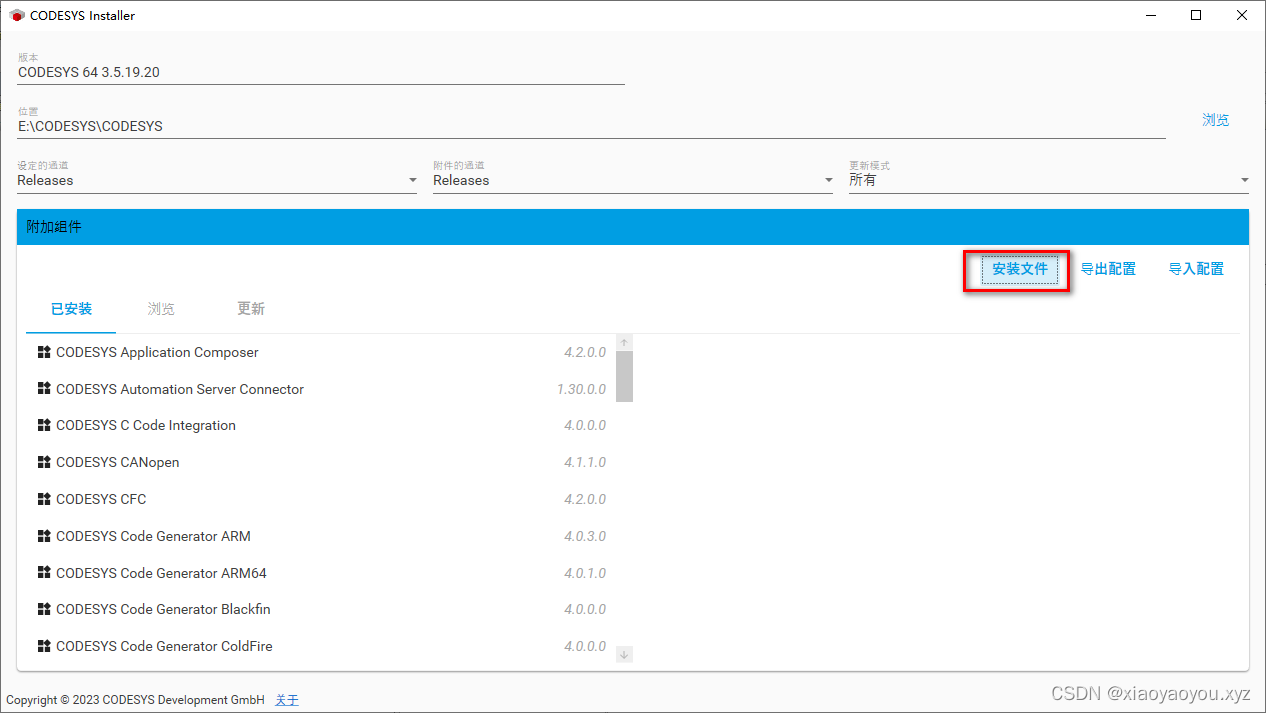The height and width of the screenshot is (713, 1266).
Task: Switch to the 已安装 tab
Action: pos(71,309)
